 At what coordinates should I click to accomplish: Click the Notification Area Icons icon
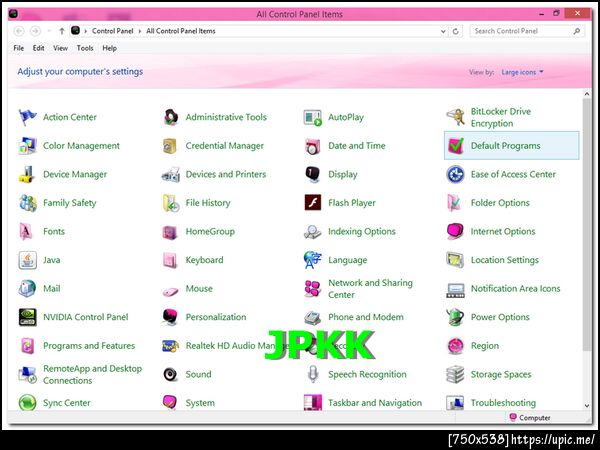(x=455, y=290)
